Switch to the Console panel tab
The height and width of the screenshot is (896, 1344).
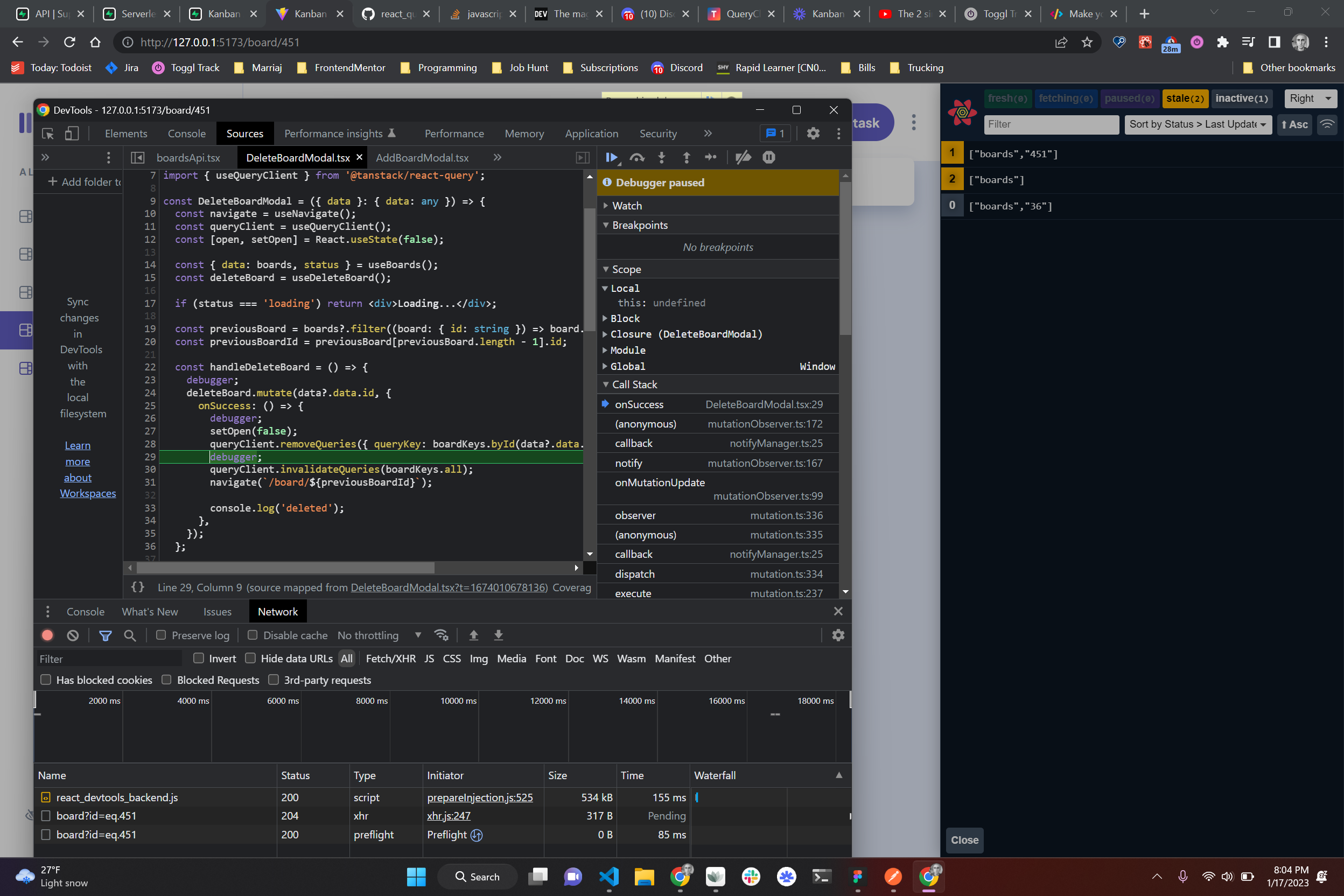pyautogui.click(x=186, y=133)
